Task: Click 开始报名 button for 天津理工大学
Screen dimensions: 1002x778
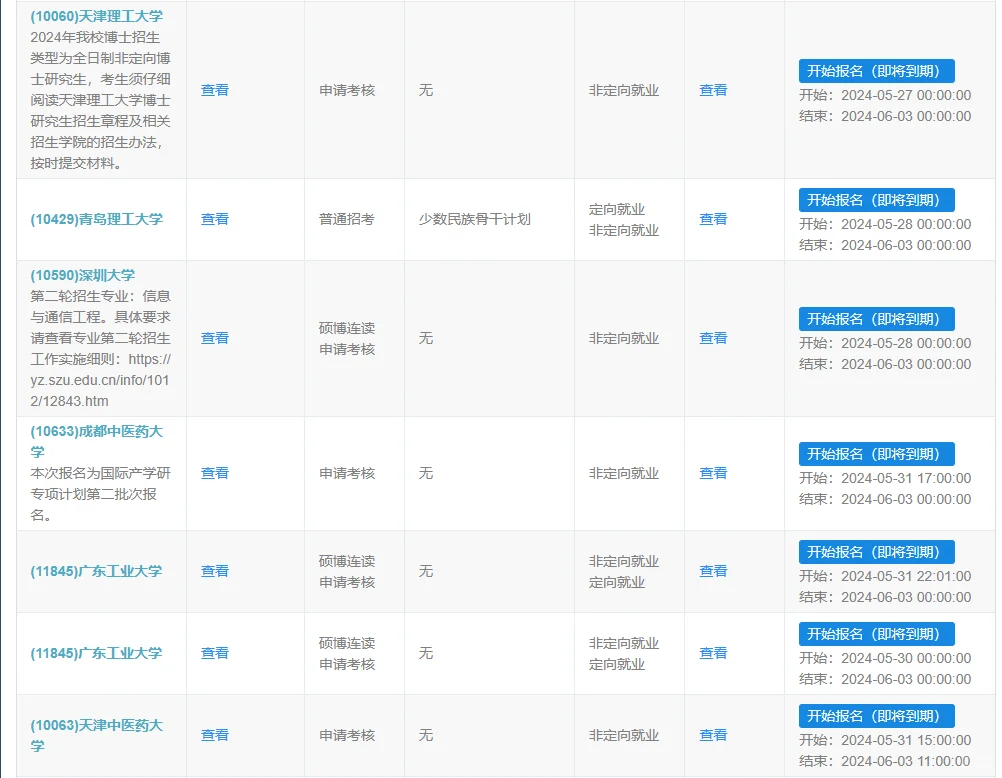Action: (876, 71)
